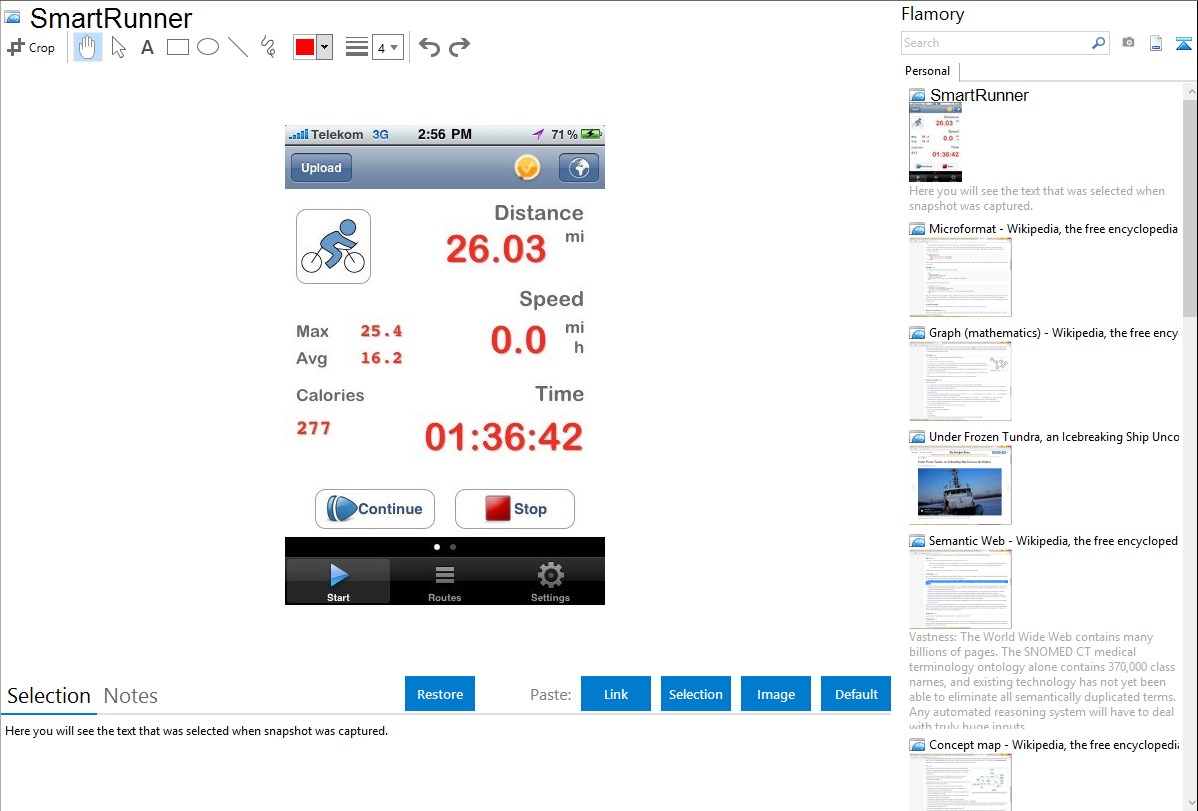Click the magnifier search icon

pos(1099,43)
